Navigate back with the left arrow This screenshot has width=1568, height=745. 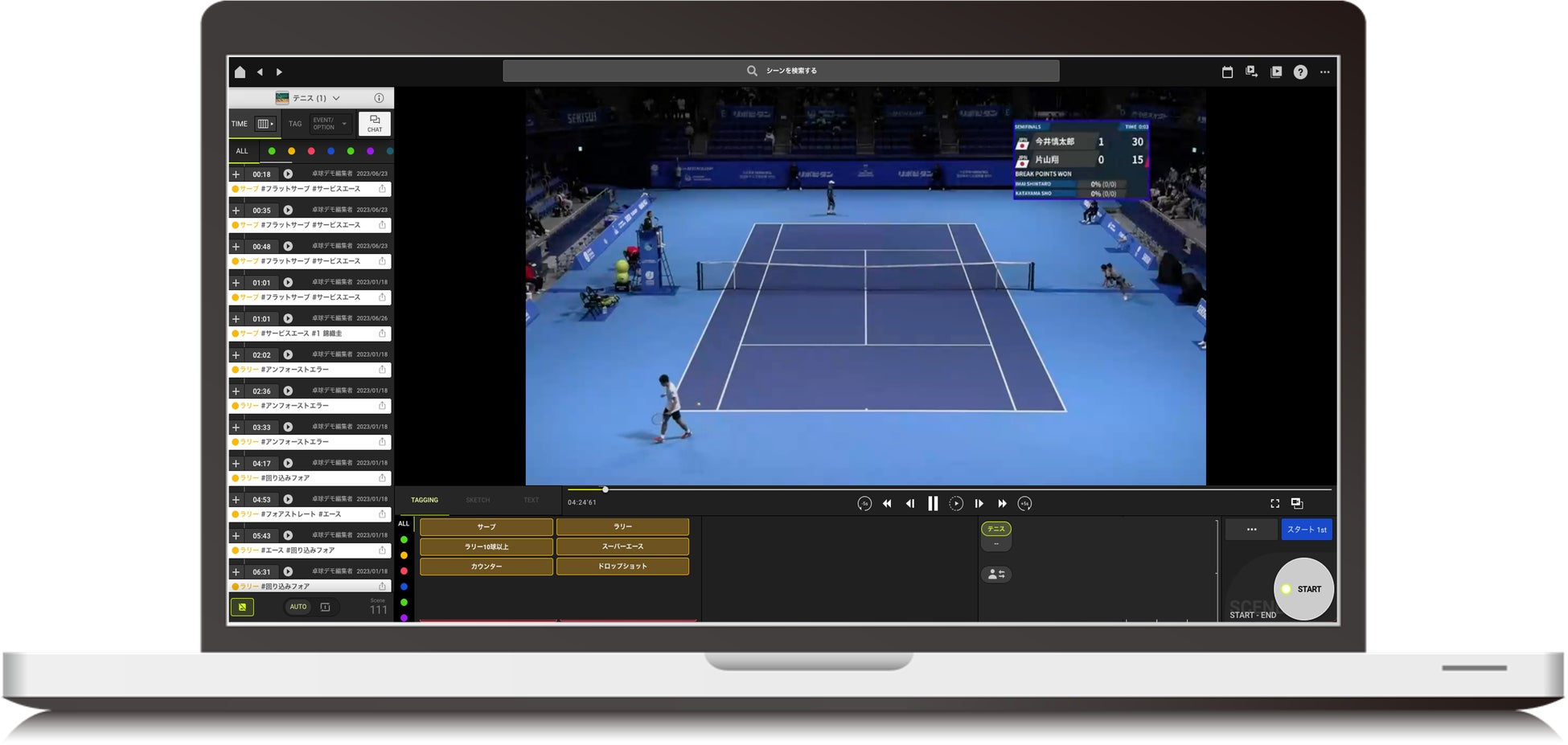[x=260, y=72]
